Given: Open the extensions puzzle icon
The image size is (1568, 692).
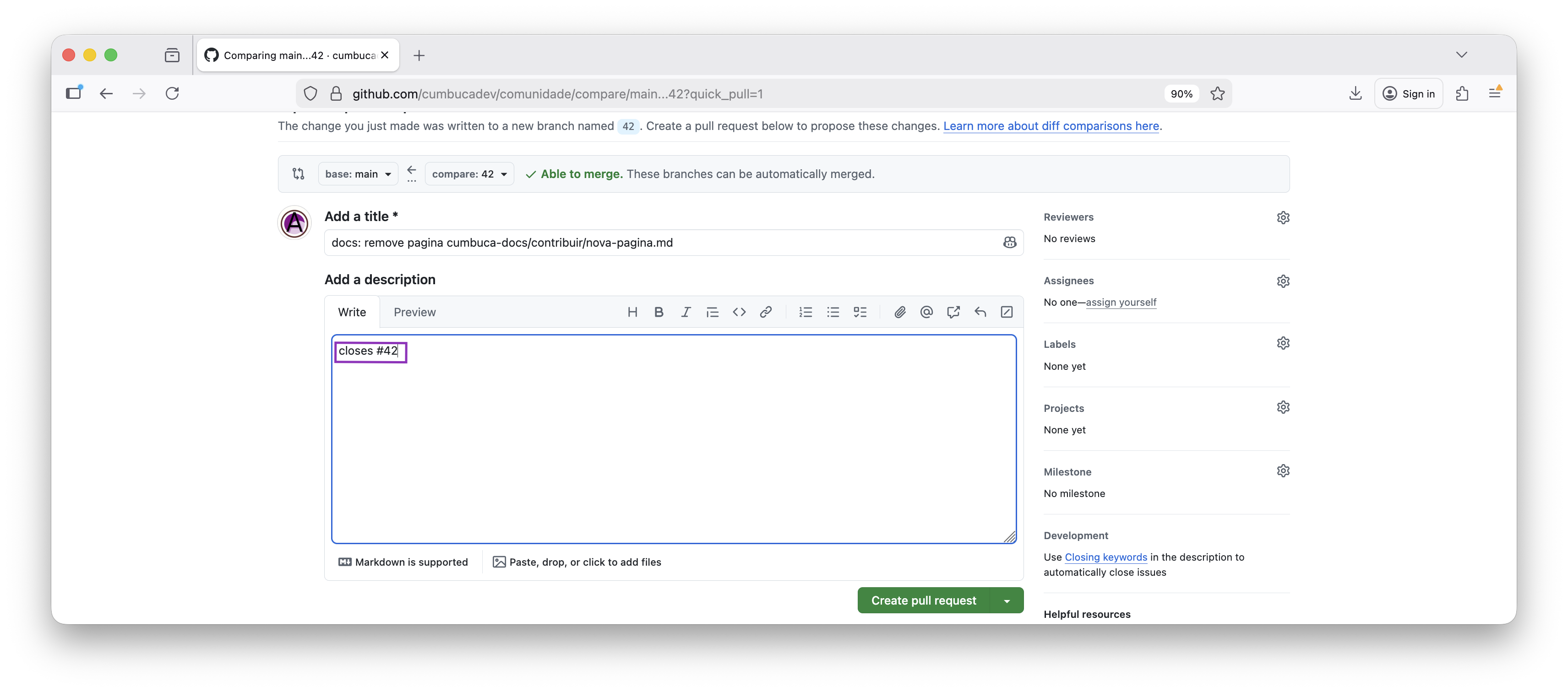Looking at the screenshot, I should point(1462,94).
